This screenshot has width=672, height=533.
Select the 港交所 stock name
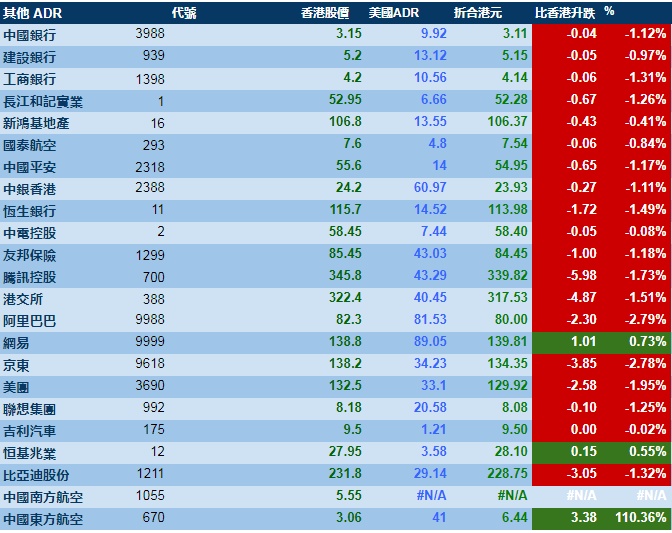23,299
